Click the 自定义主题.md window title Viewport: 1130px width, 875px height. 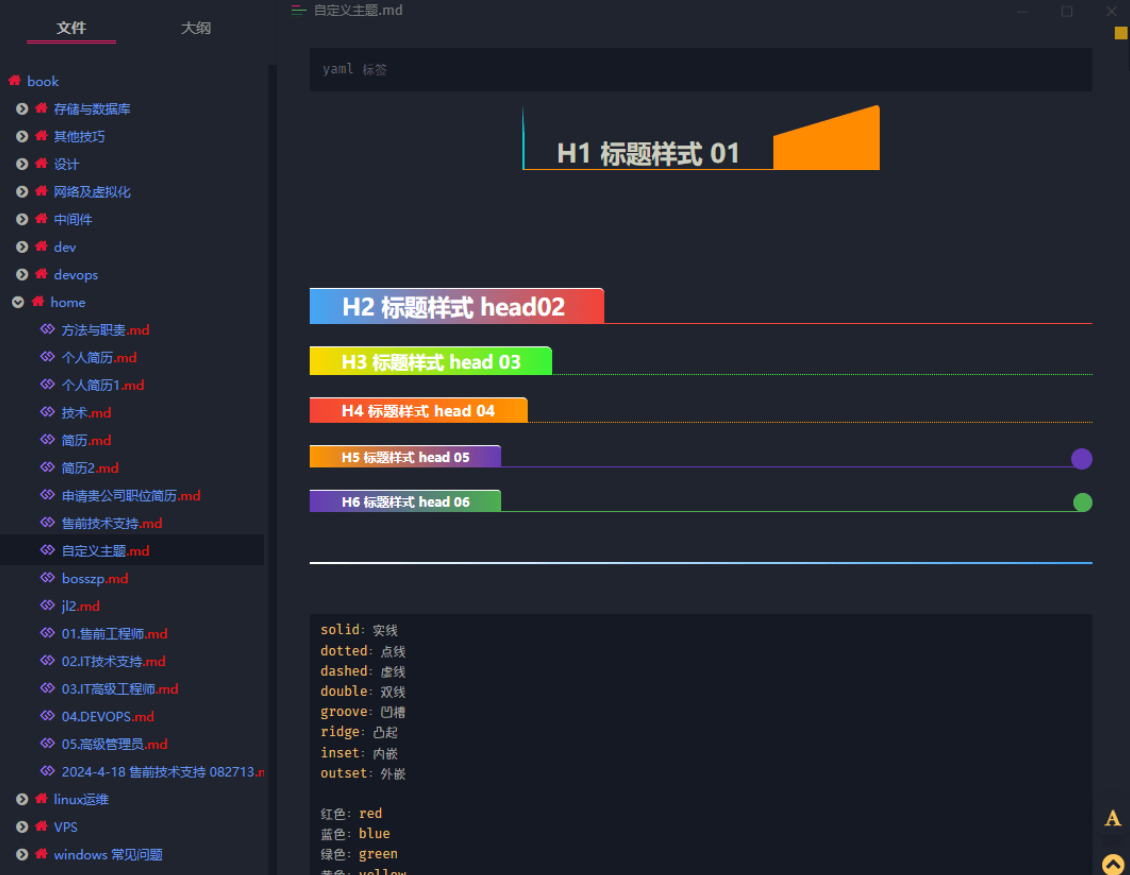(358, 10)
